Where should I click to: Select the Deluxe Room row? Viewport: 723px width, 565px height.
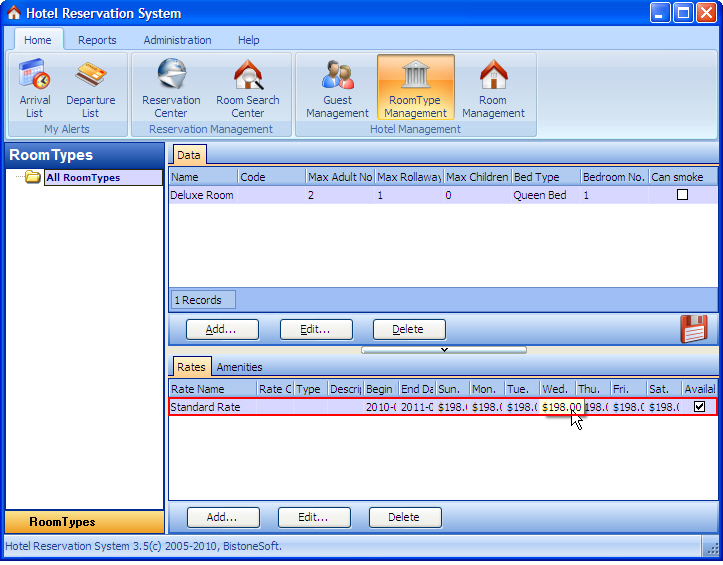coord(201,195)
